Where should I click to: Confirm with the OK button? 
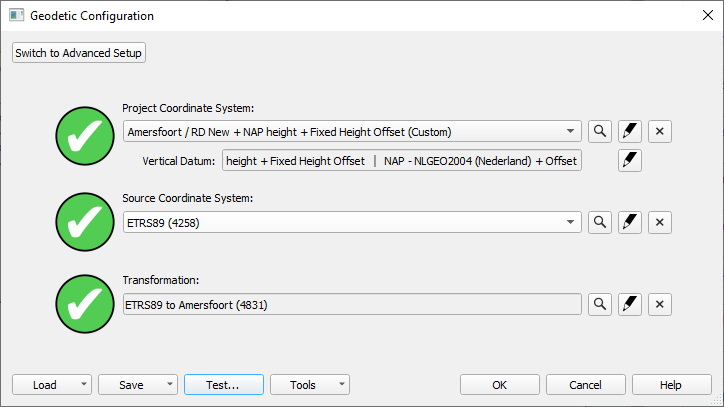(500, 385)
